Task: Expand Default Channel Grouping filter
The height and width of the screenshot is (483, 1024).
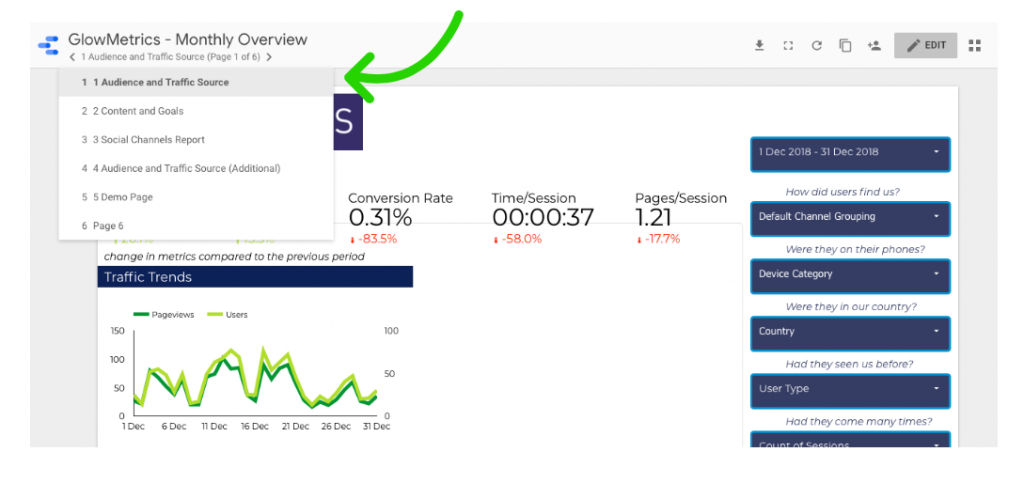Action: 849,216
